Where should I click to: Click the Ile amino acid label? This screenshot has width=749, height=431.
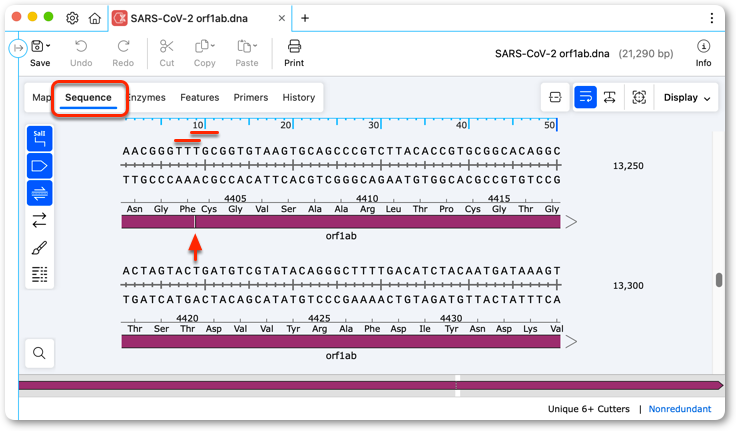(x=425, y=329)
